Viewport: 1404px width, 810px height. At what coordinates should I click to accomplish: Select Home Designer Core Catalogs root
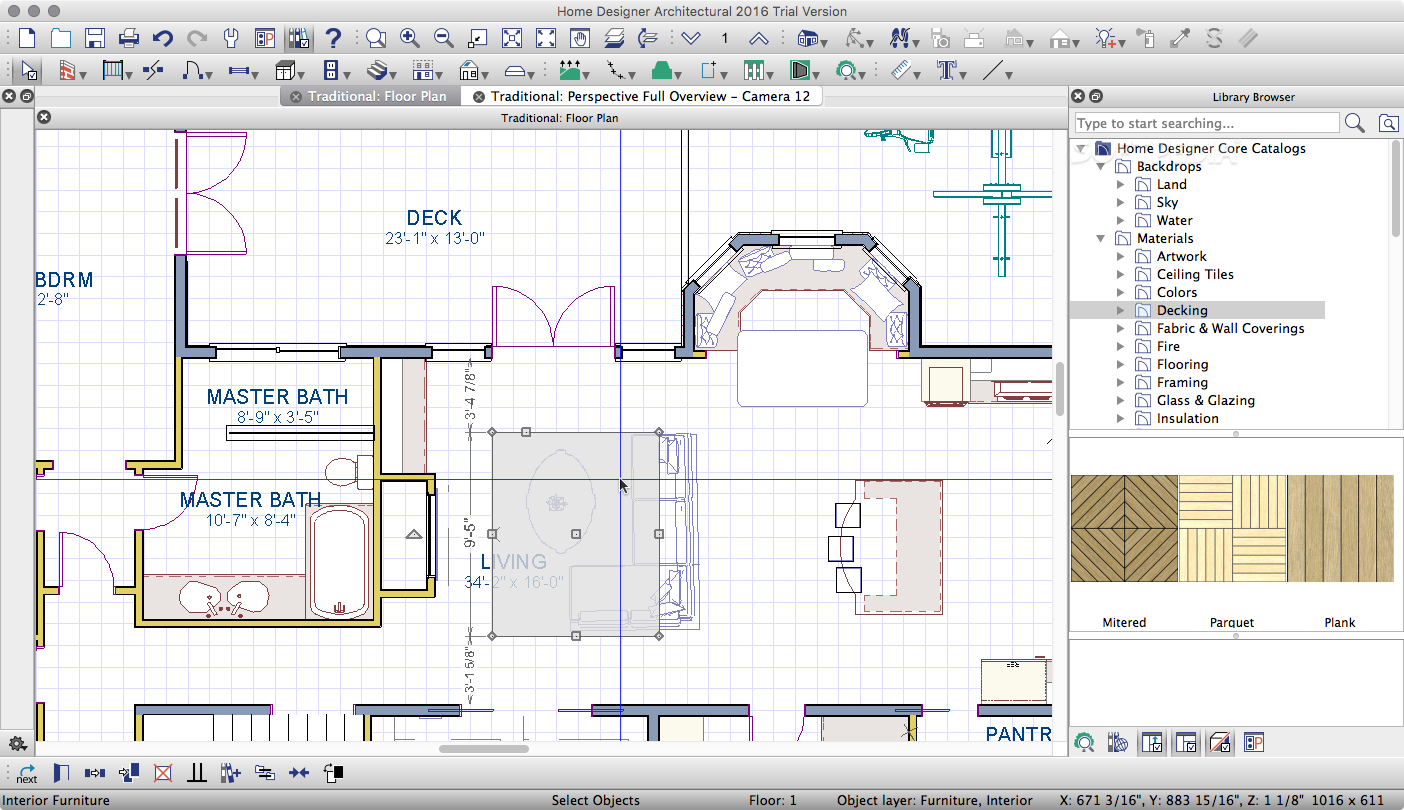pos(1211,148)
